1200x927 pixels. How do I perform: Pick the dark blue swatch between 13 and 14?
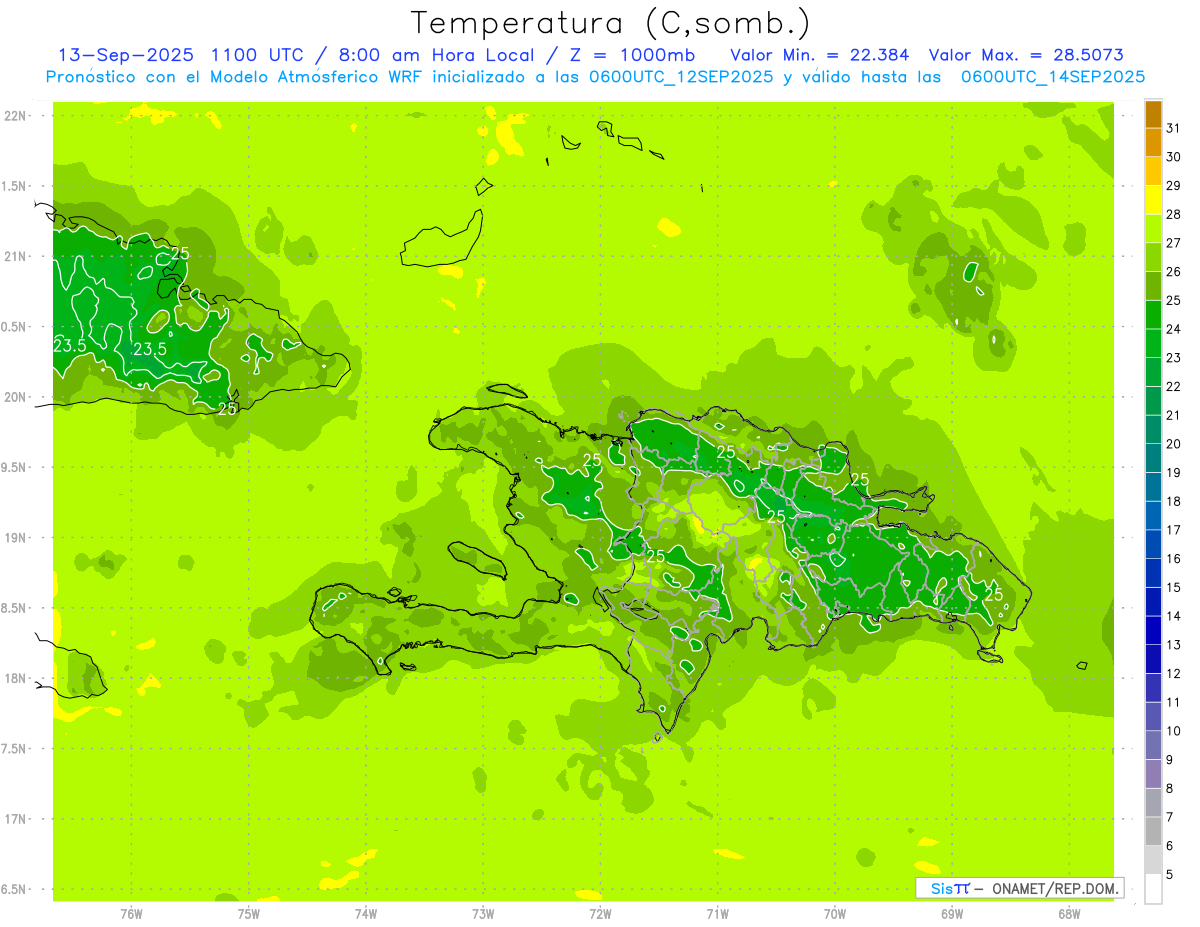(x=1153, y=630)
